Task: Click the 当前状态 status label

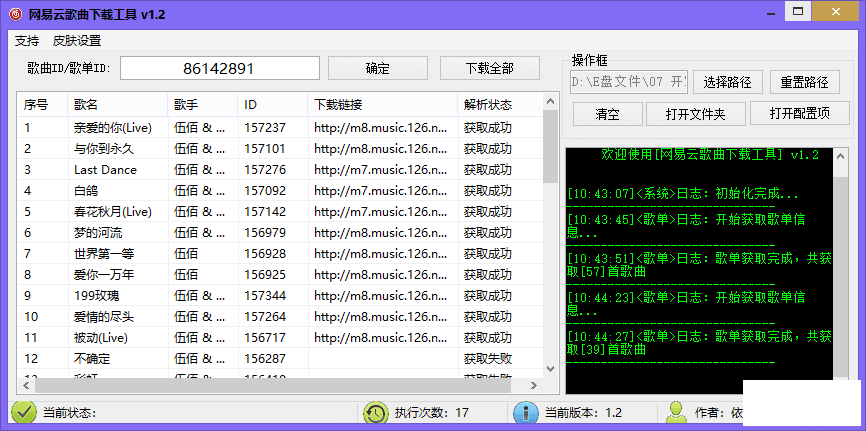Action: 70,413
